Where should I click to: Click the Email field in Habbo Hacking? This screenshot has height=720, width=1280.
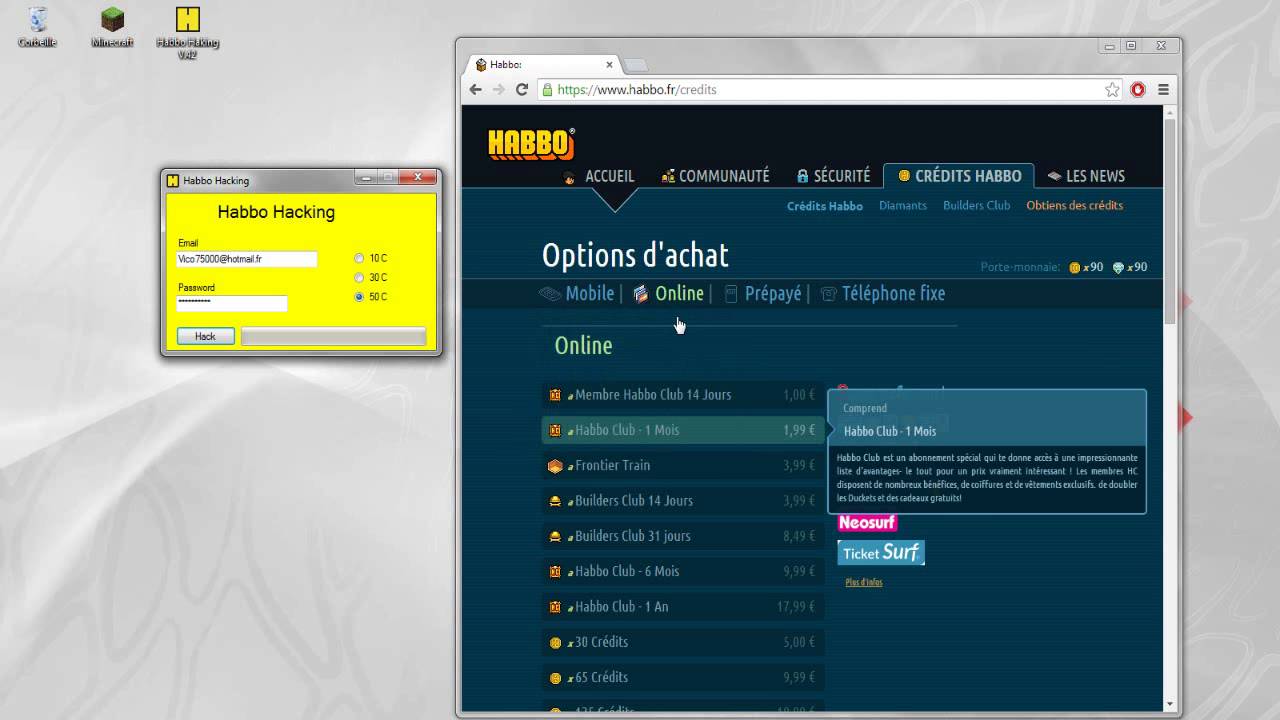[247, 259]
